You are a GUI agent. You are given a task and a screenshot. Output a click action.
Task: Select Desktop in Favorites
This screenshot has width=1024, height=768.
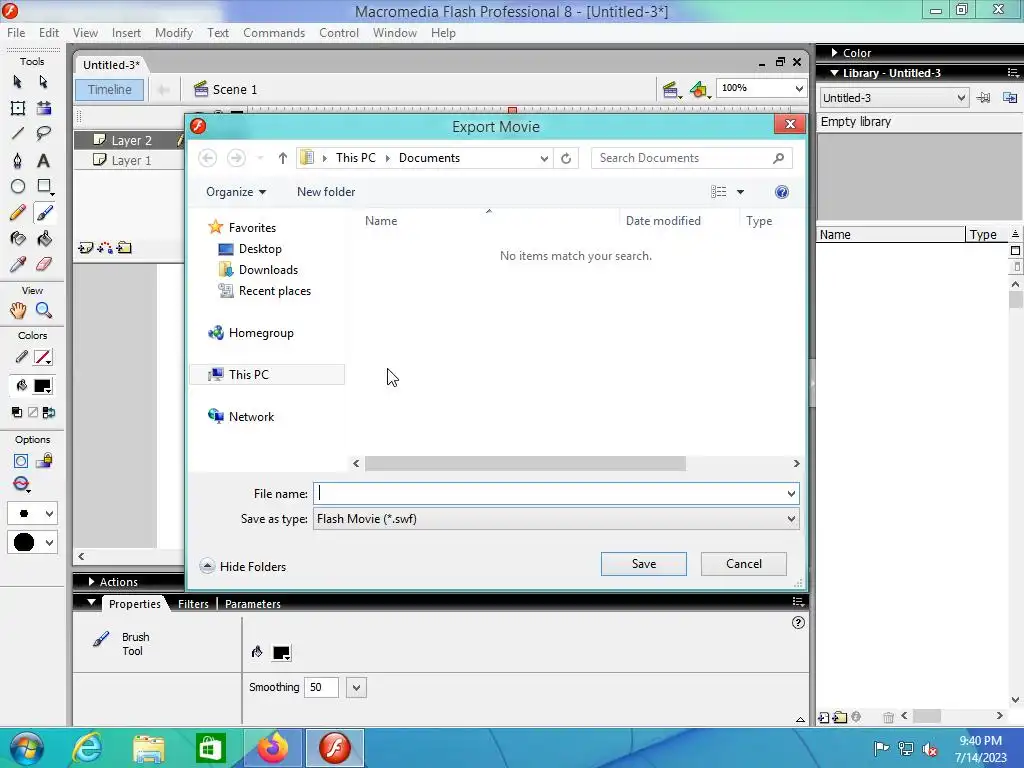(259, 249)
